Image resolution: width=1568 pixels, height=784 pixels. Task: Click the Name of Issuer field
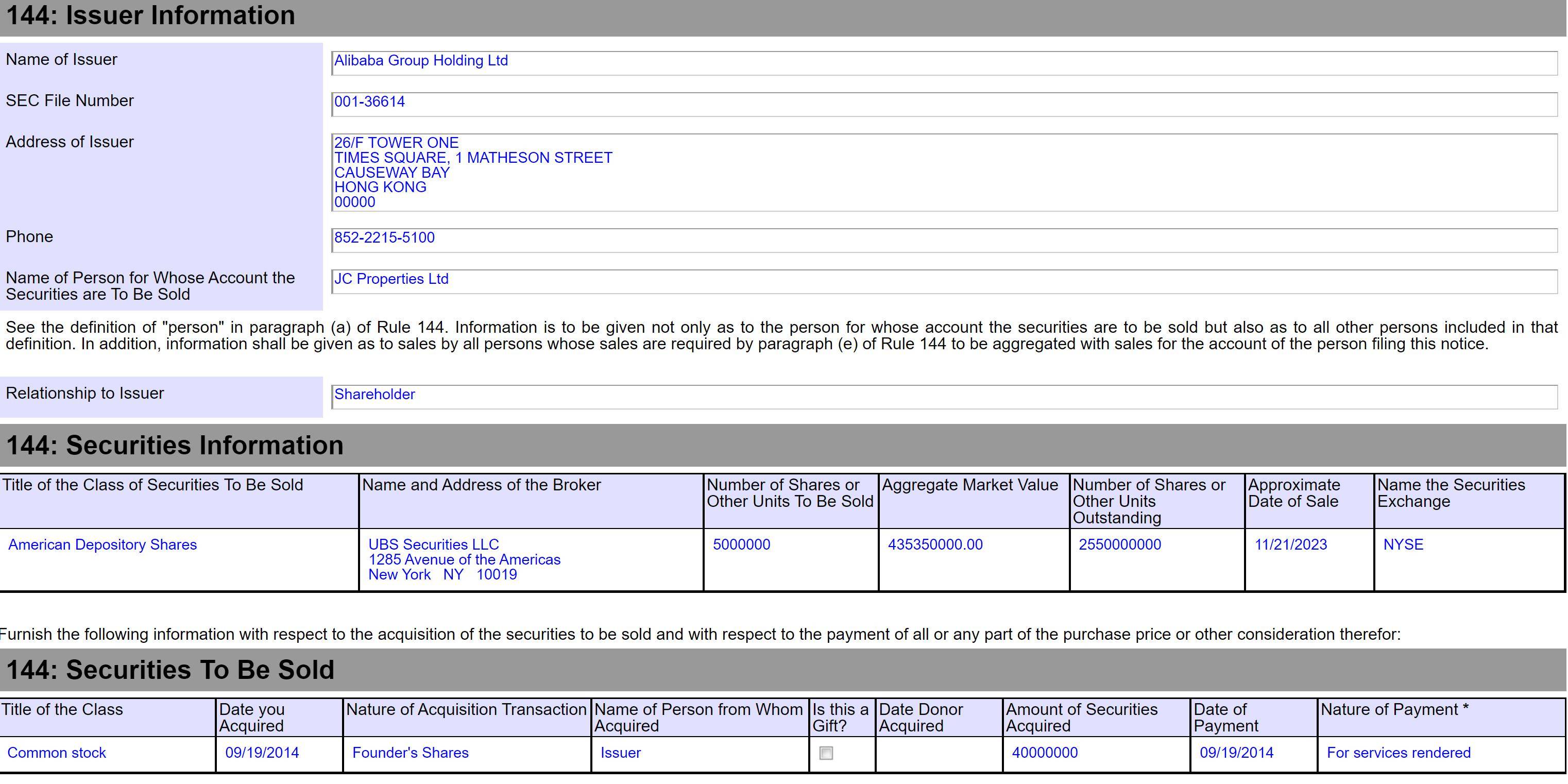944,63
